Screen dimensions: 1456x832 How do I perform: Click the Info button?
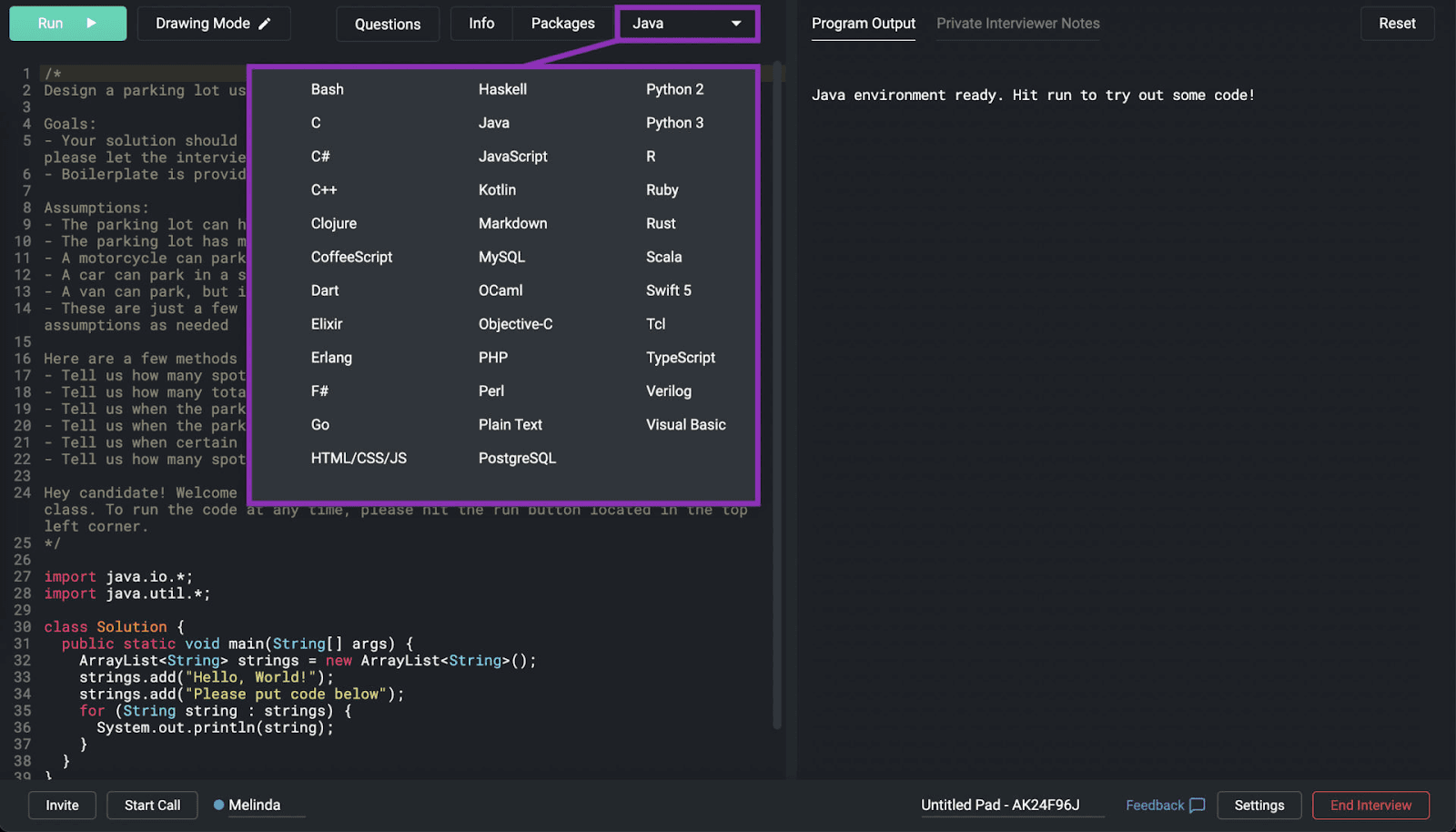(481, 24)
